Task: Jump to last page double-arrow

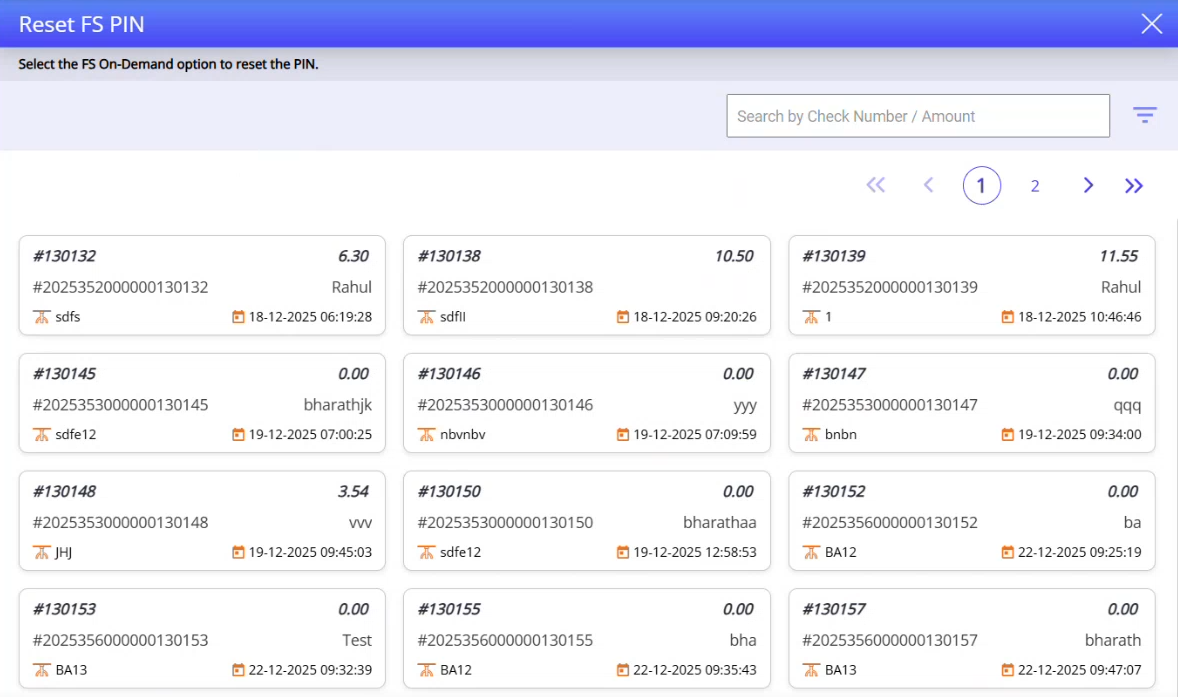Action: [1133, 185]
